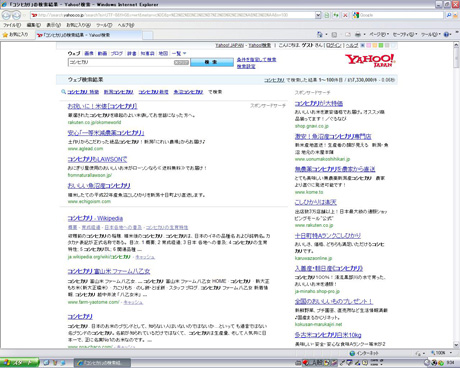Expand the Print button dropdown arrow
Viewport: 460px width, 368px height.
(x=364, y=34)
